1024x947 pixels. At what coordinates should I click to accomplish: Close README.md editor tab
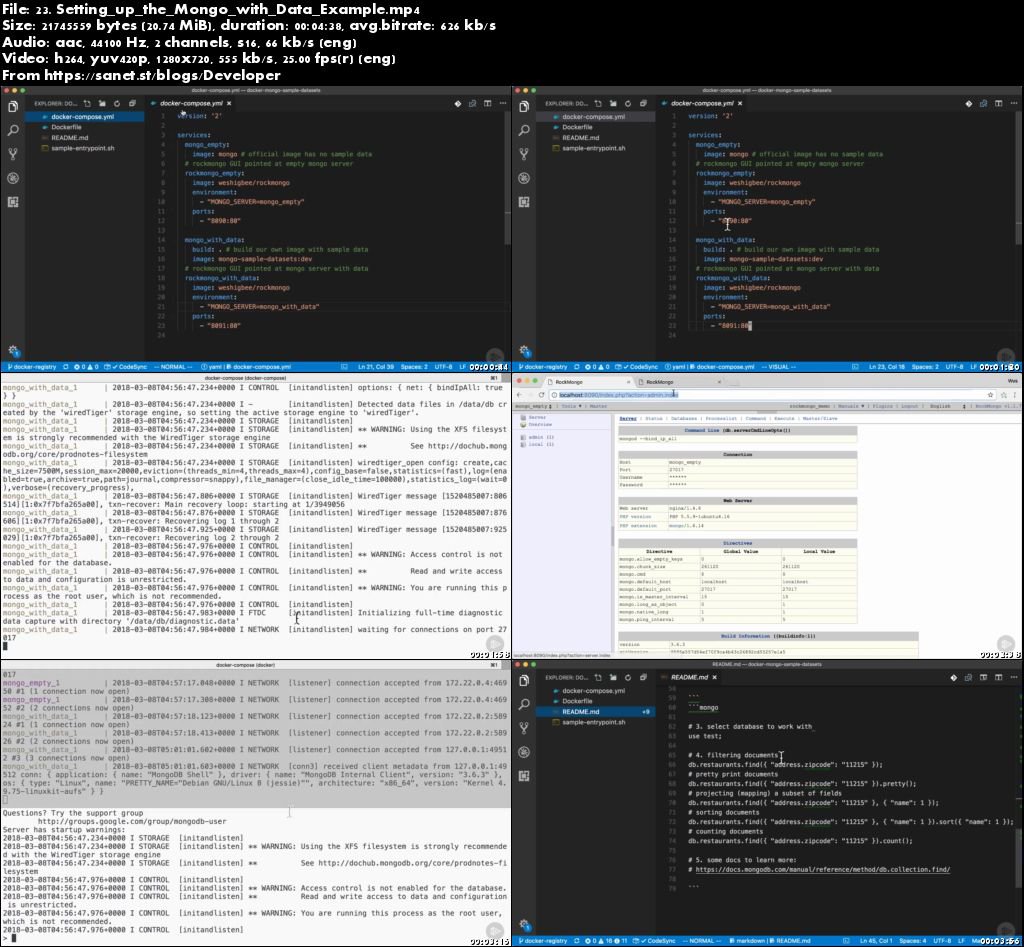pyautogui.click(x=714, y=677)
